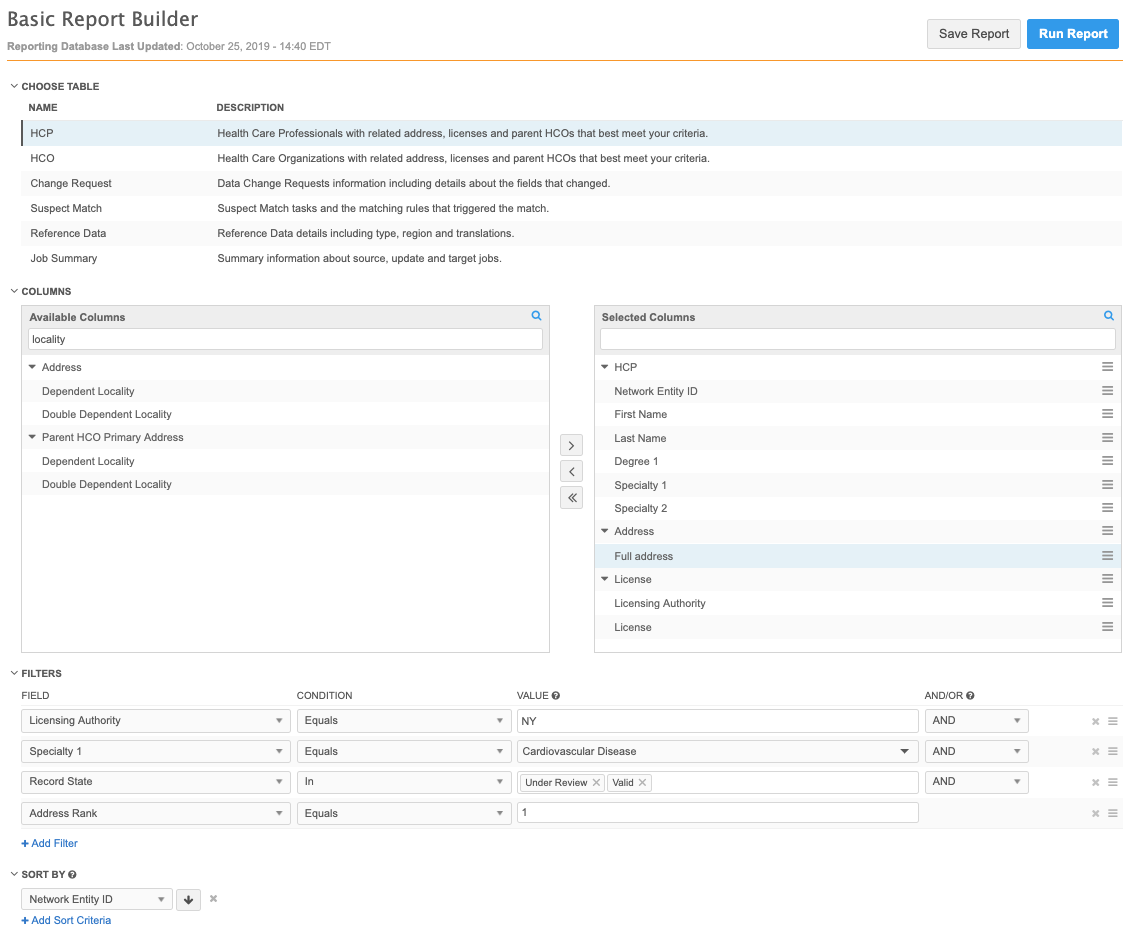The image size is (1129, 936).
Task: Remove the Under Review tag from Record State
Action: (x=596, y=783)
